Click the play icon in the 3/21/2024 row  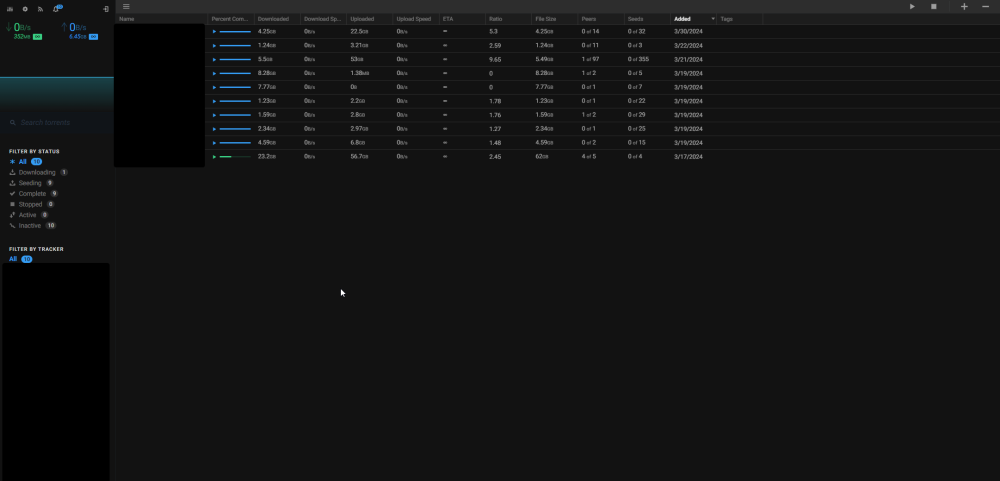click(214, 59)
